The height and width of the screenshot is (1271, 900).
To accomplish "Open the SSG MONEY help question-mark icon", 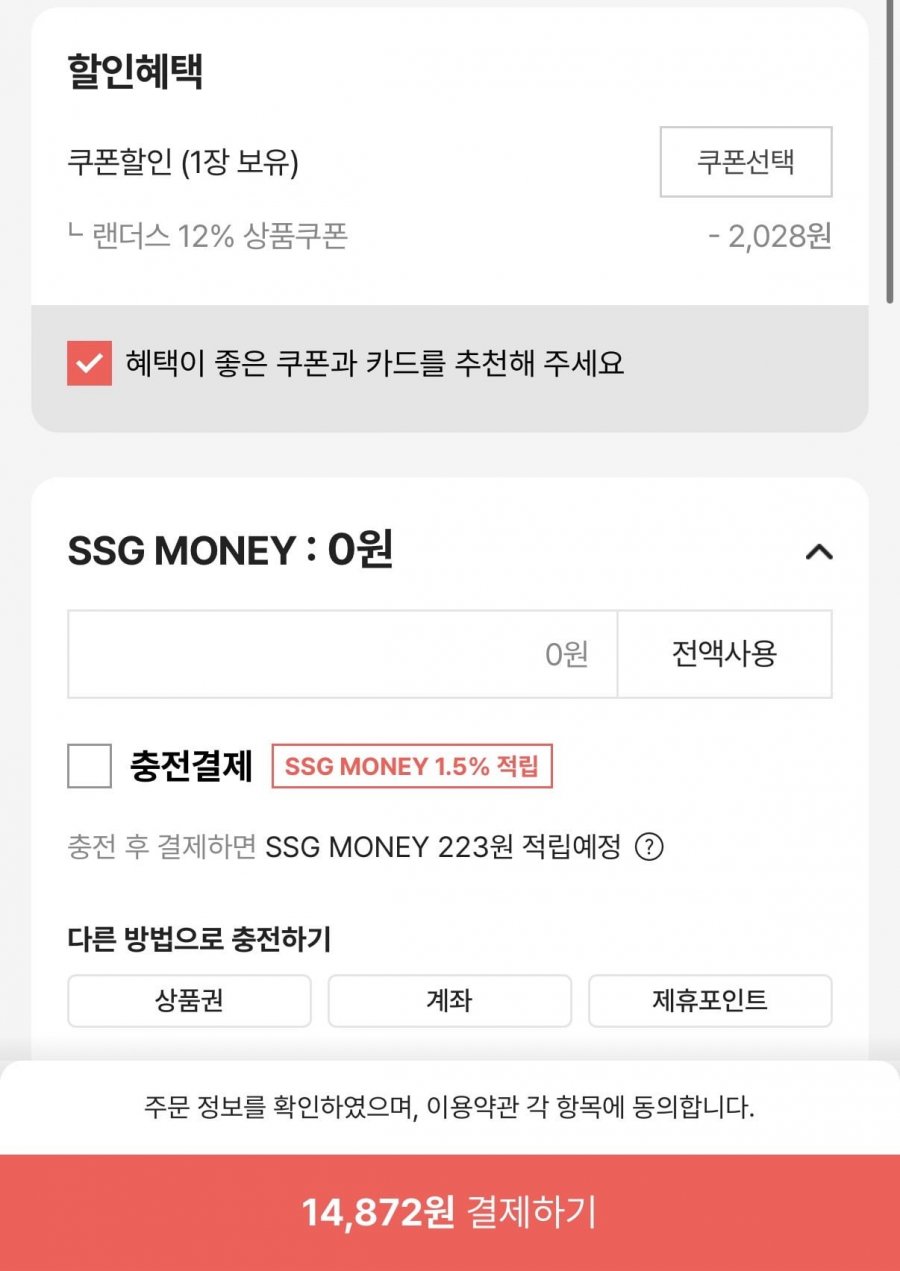I will point(650,848).
